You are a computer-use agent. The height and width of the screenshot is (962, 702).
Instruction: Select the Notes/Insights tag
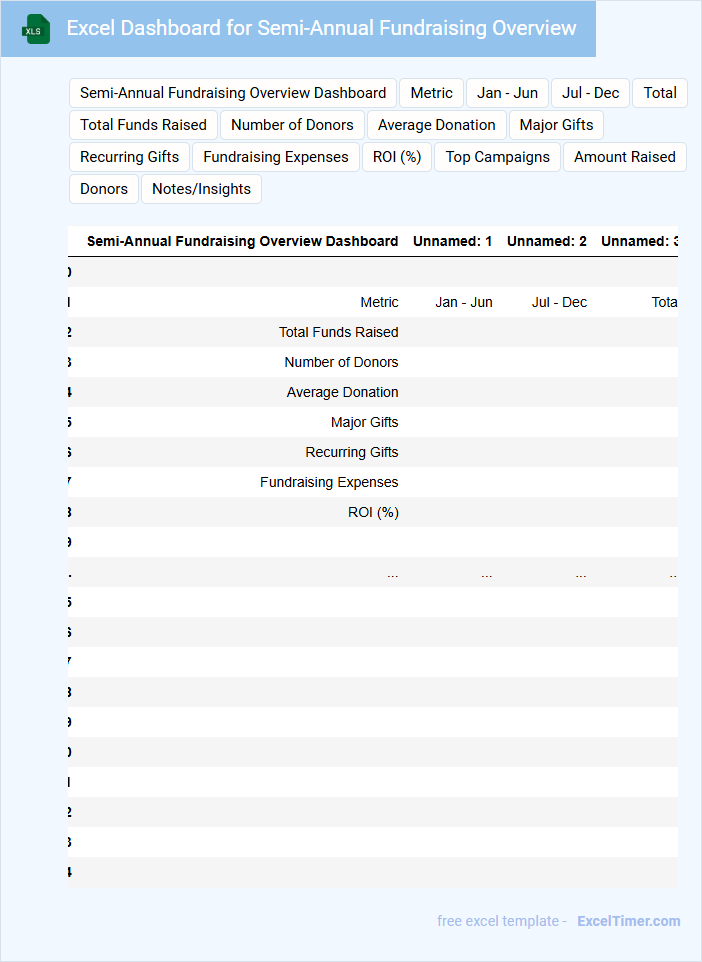pyautogui.click(x=201, y=189)
